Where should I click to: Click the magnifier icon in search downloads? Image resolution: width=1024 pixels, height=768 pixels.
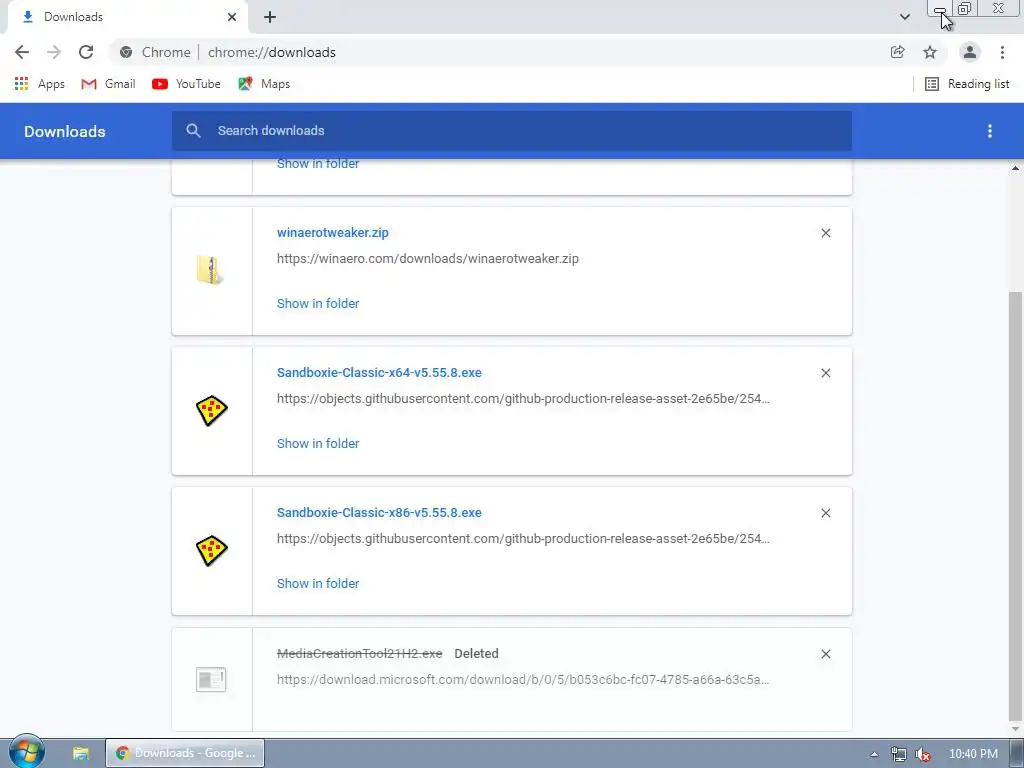(x=193, y=131)
